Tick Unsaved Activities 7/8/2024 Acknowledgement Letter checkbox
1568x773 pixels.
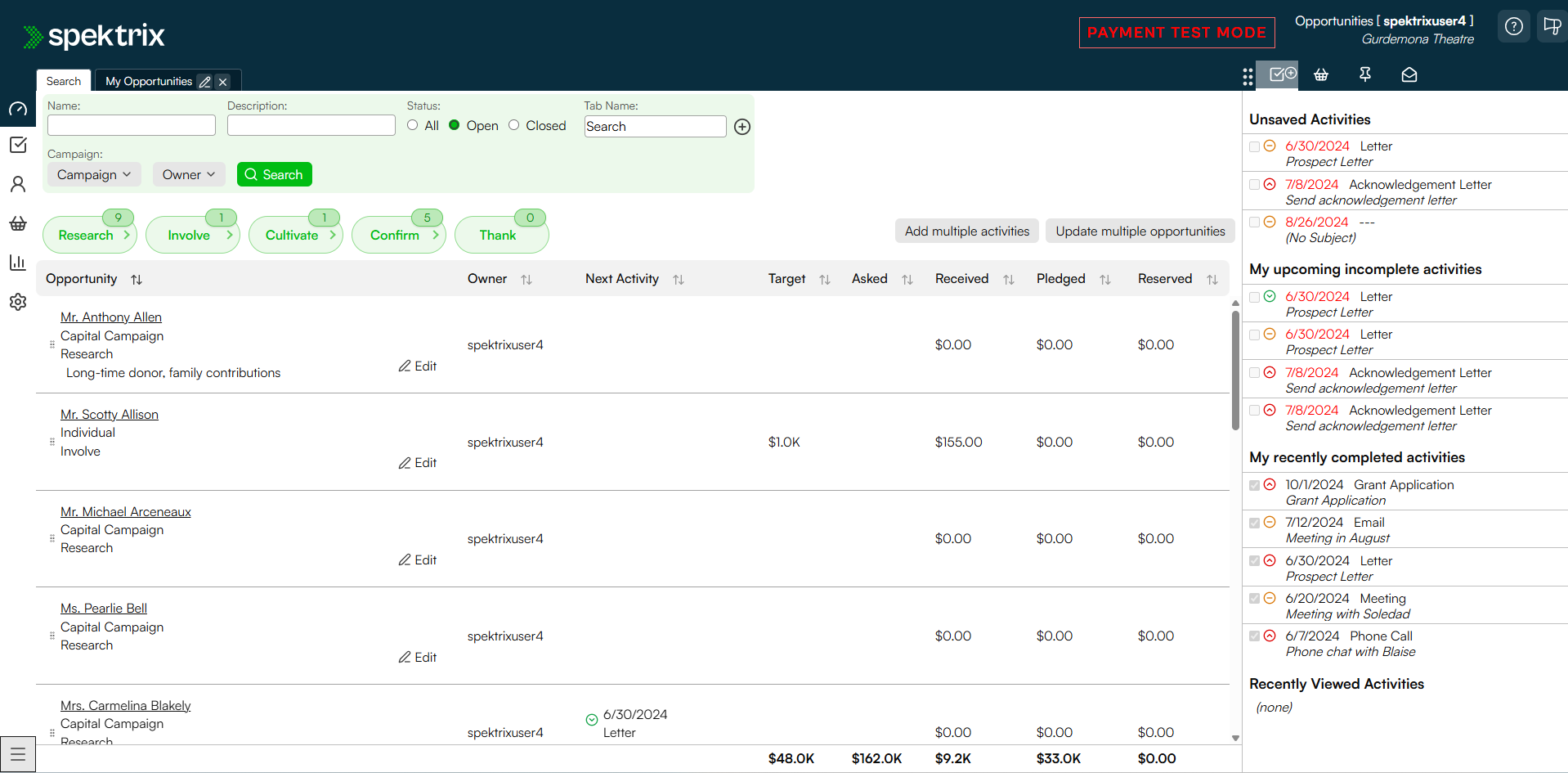1255,185
